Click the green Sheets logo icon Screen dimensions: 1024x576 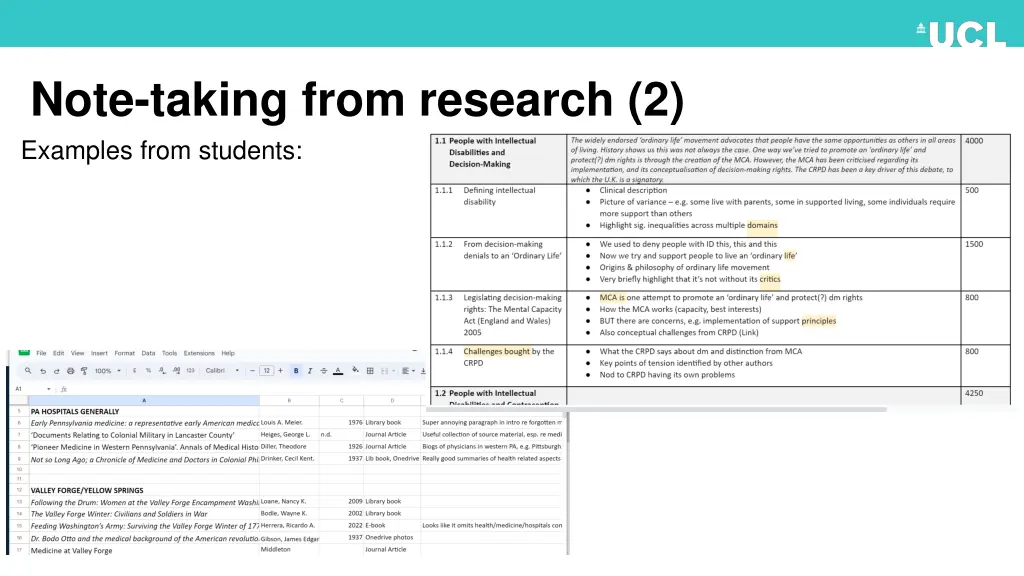24,353
